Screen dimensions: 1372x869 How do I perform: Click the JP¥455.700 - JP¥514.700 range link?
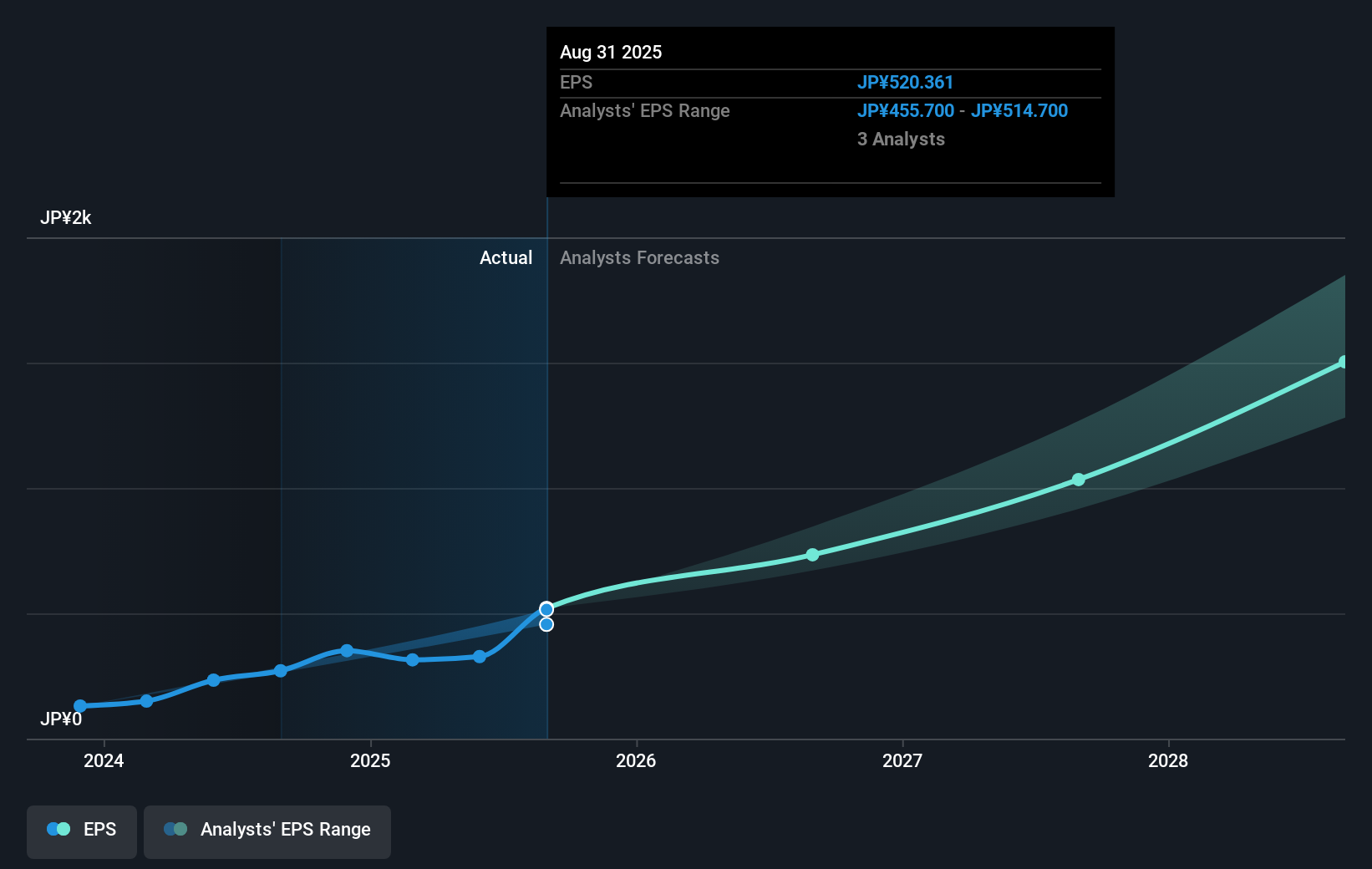click(963, 110)
